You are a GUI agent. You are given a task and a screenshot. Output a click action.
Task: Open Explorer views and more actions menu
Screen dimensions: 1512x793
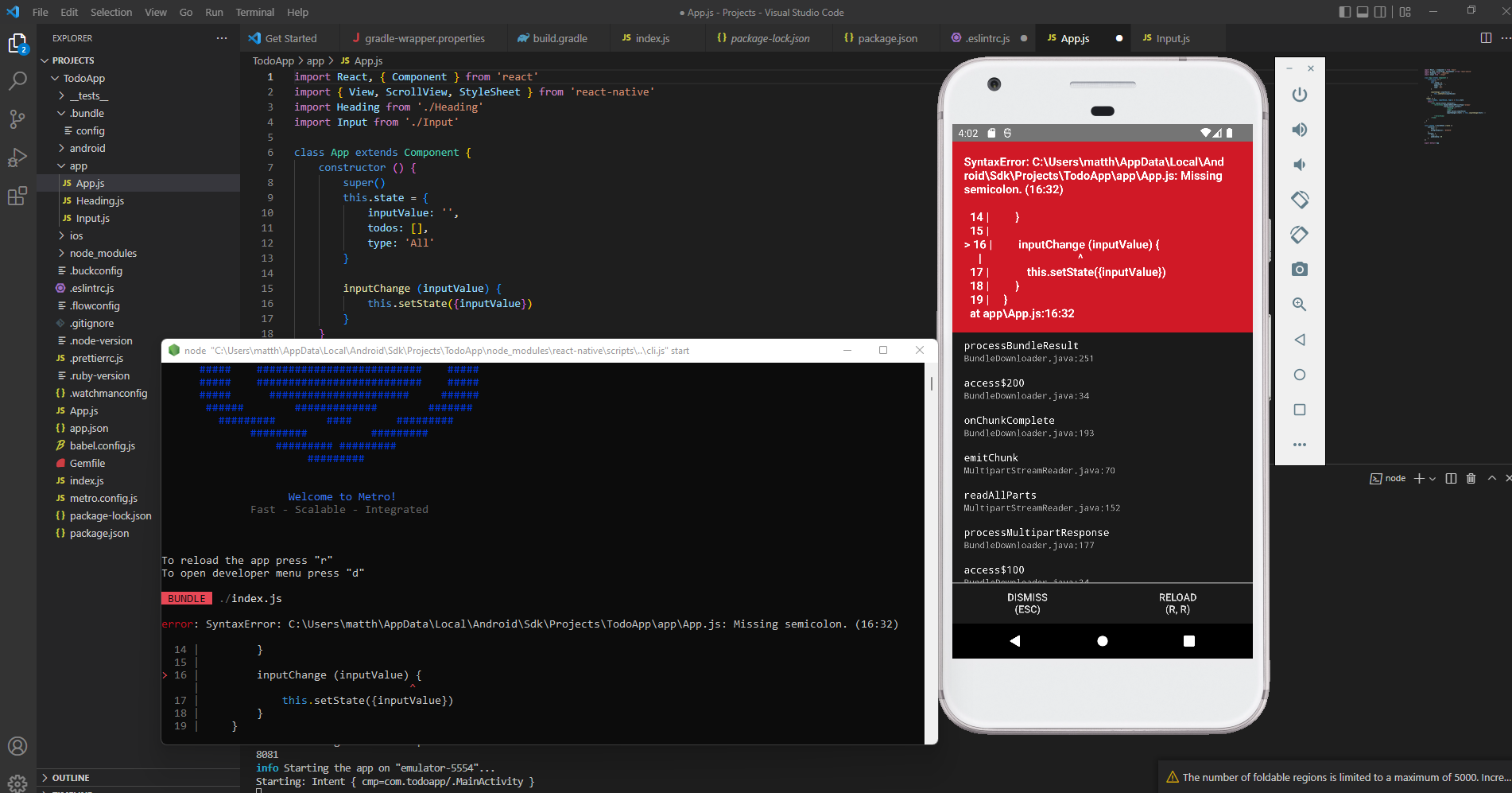coord(222,38)
